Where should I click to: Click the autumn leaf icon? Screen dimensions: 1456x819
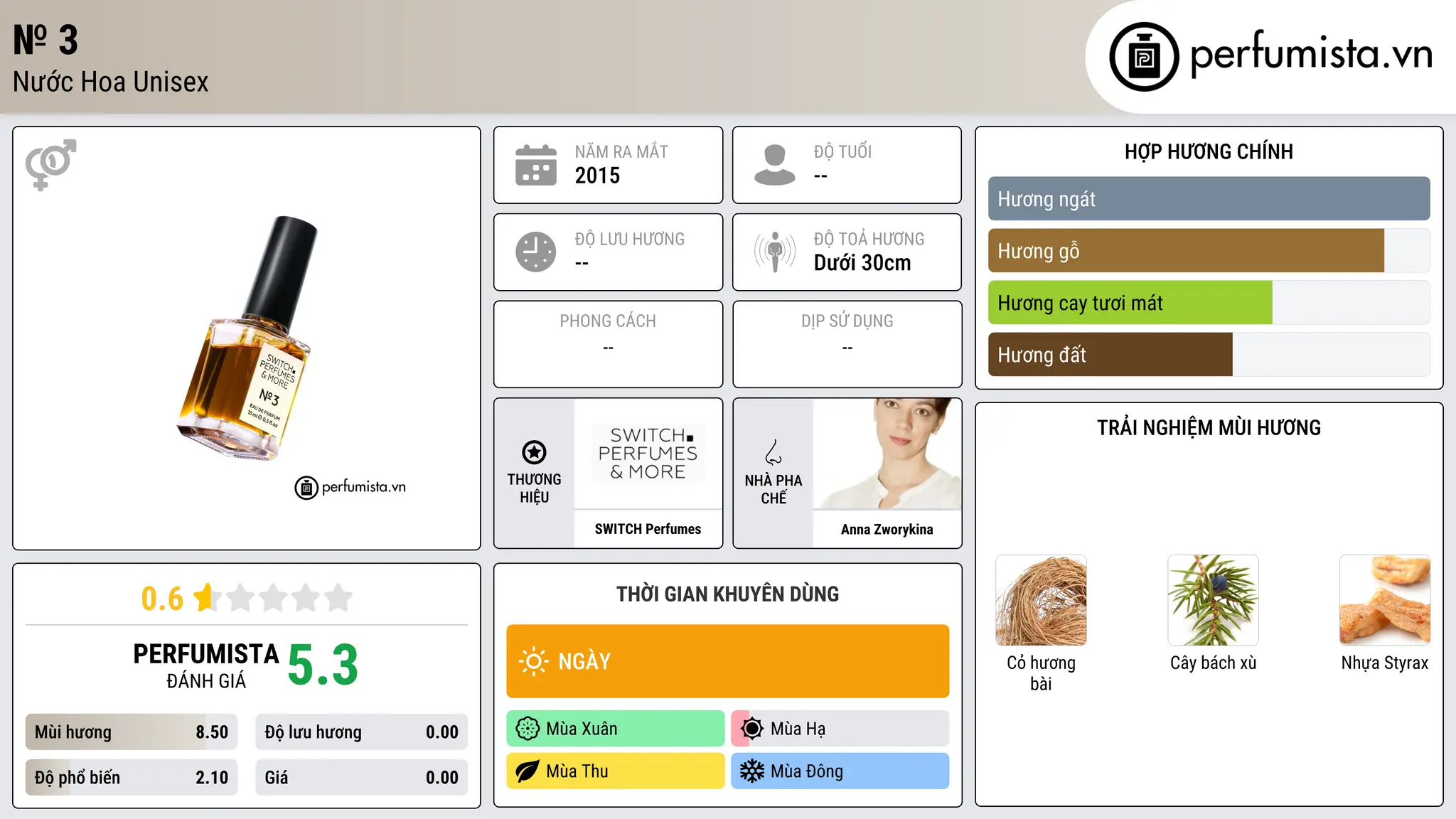tap(528, 771)
